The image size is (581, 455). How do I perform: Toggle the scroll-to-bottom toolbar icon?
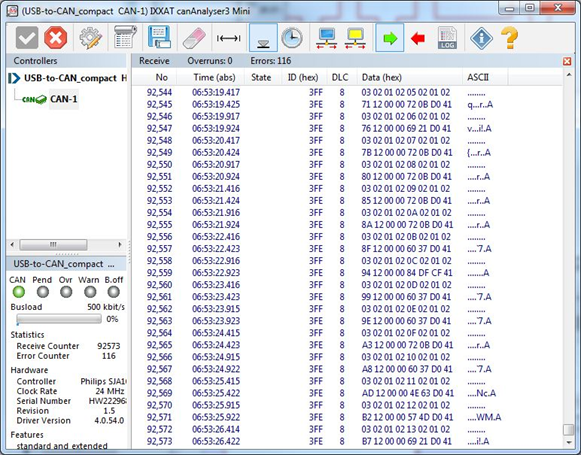[x=263, y=38]
